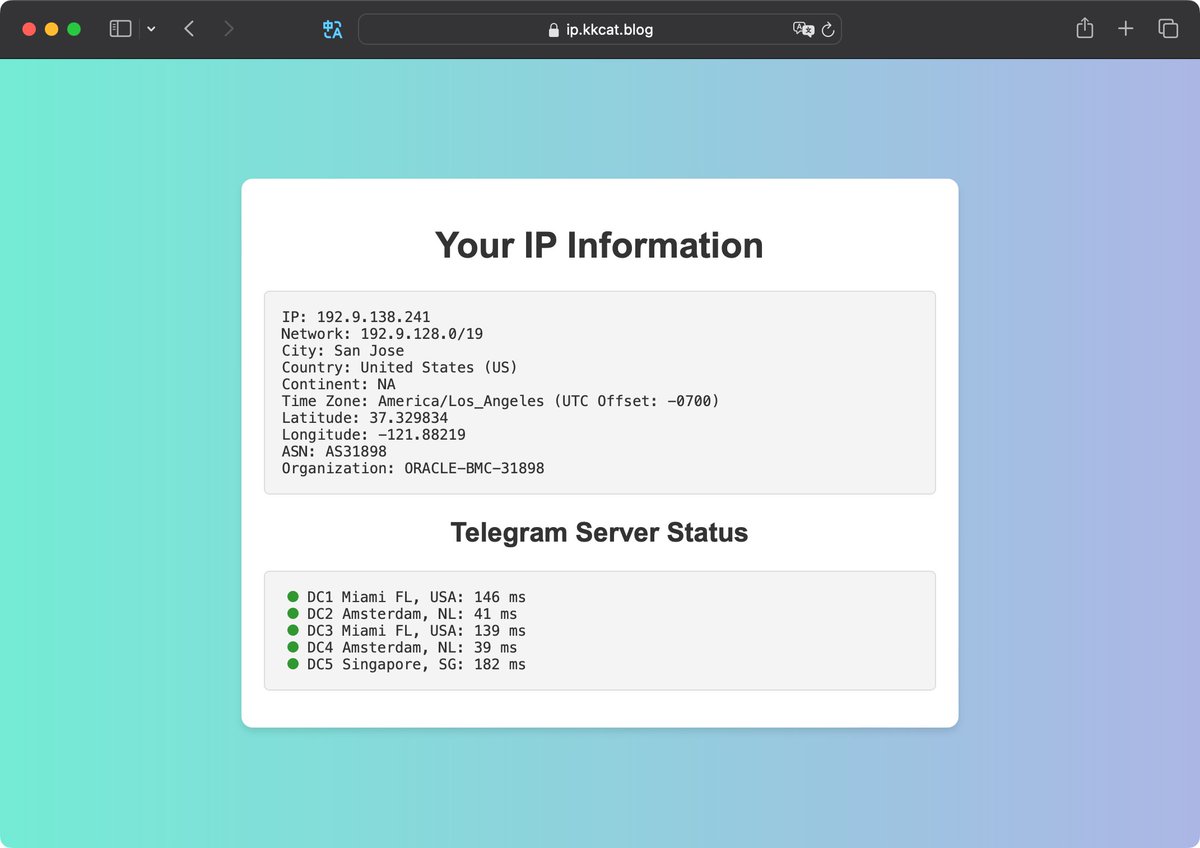The image size is (1200, 848).
Task: Click the 'Telegram Server Status' heading
Action: 599,532
